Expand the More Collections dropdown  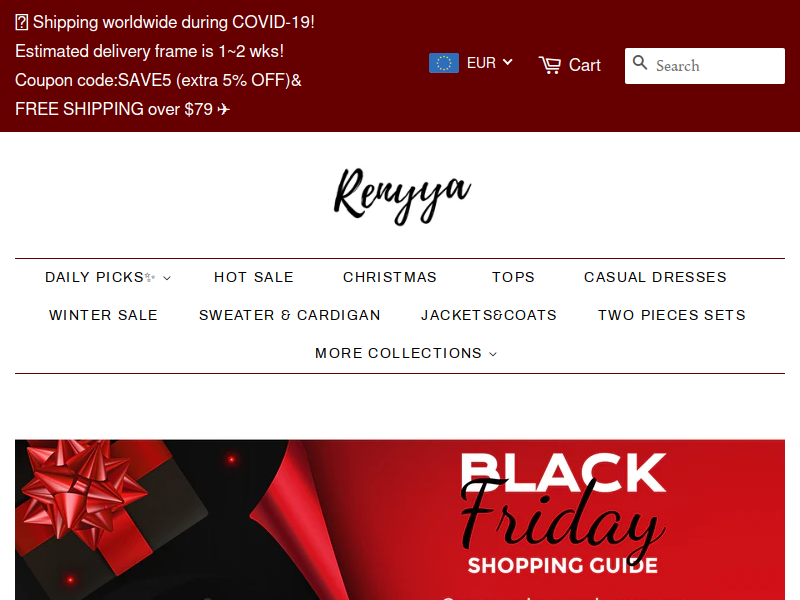(x=406, y=353)
